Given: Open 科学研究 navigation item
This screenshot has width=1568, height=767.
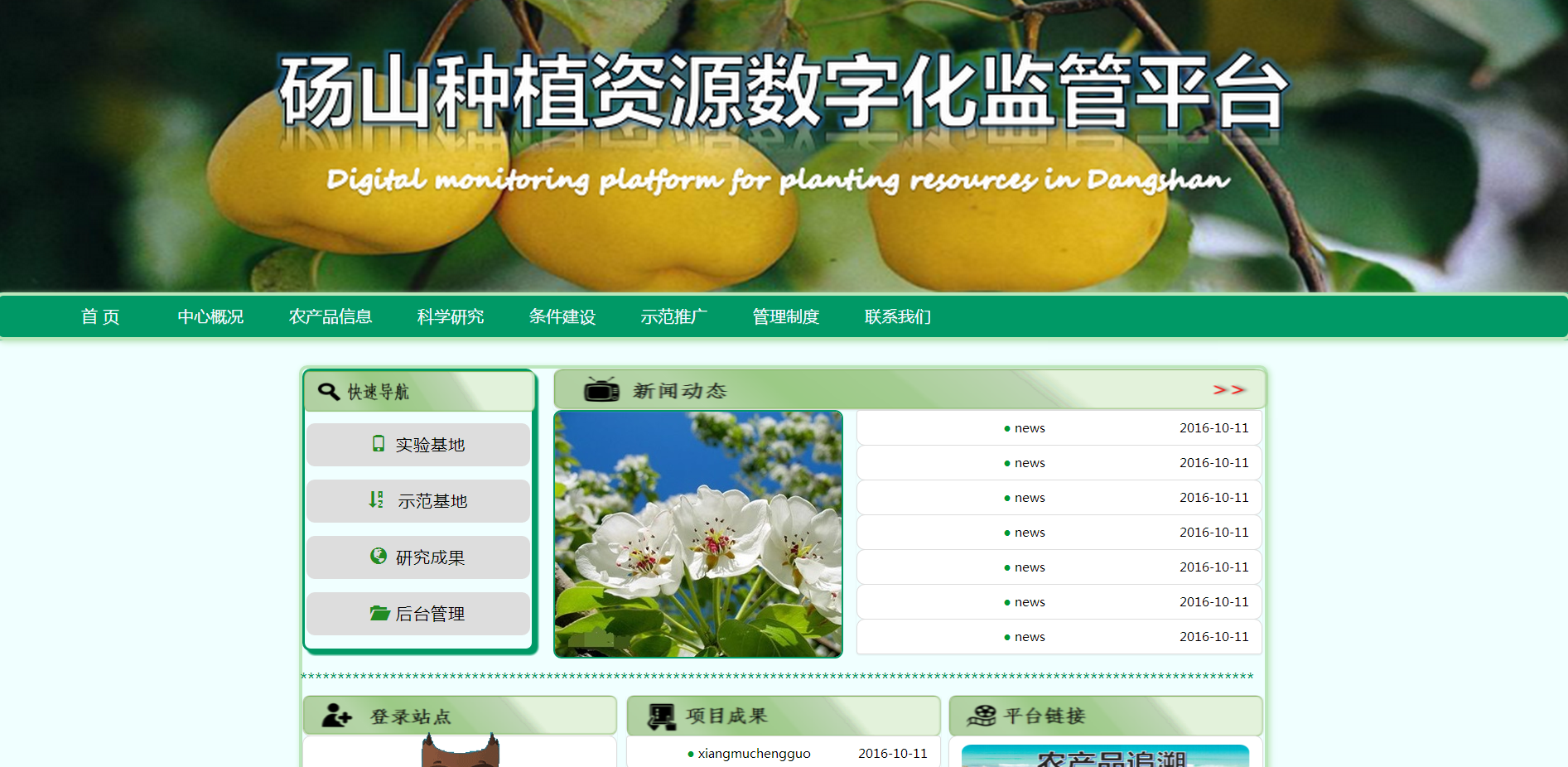Looking at the screenshot, I should (x=451, y=316).
